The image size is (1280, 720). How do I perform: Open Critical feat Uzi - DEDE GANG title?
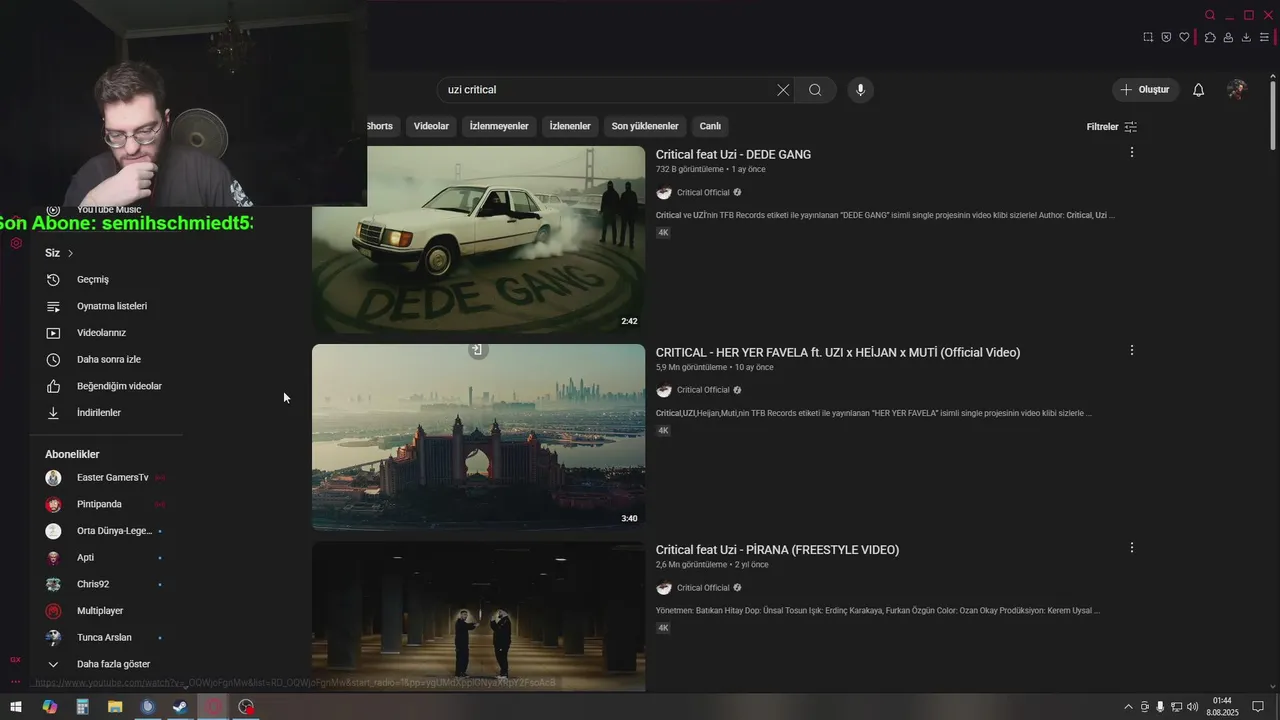point(733,154)
